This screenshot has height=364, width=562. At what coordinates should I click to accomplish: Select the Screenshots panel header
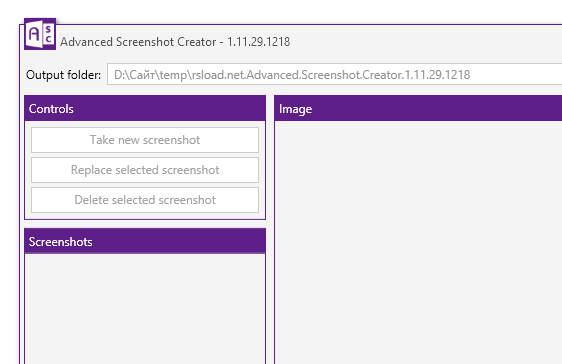pyautogui.click(x=145, y=241)
